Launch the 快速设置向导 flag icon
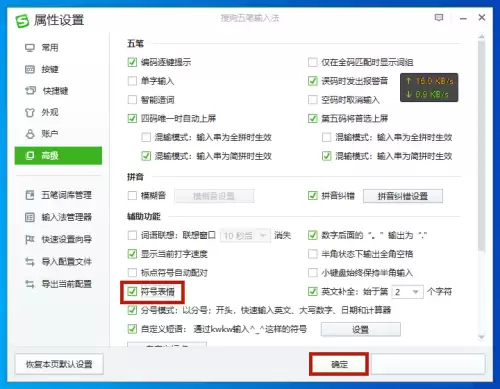Image resolution: width=500 pixels, height=389 pixels. (30, 239)
